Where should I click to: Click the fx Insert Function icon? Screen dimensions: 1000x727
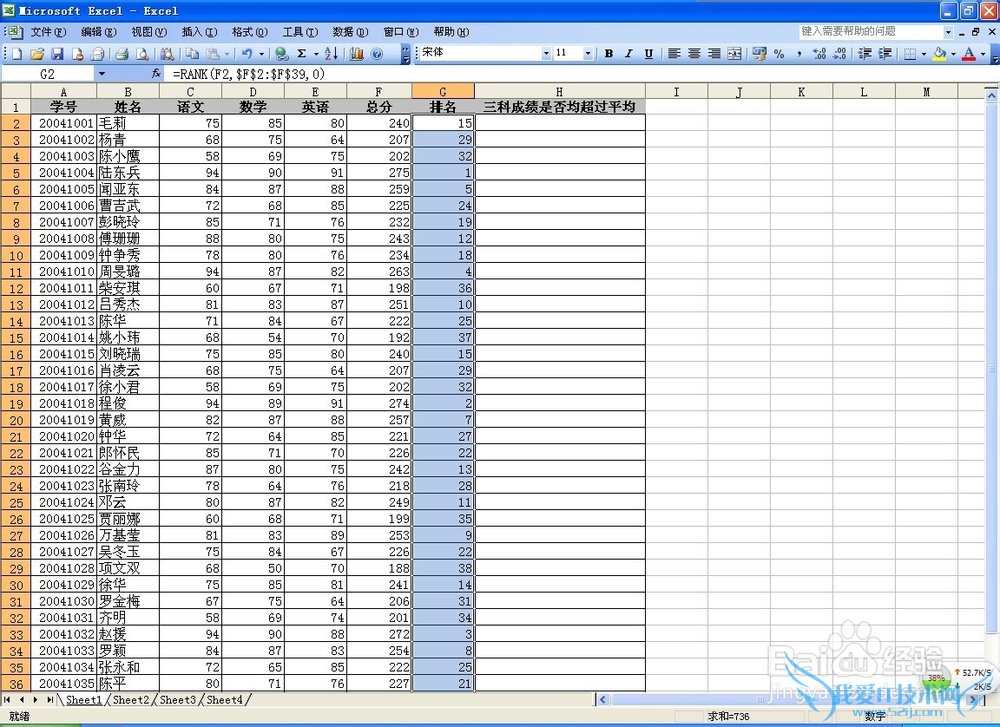click(156, 74)
